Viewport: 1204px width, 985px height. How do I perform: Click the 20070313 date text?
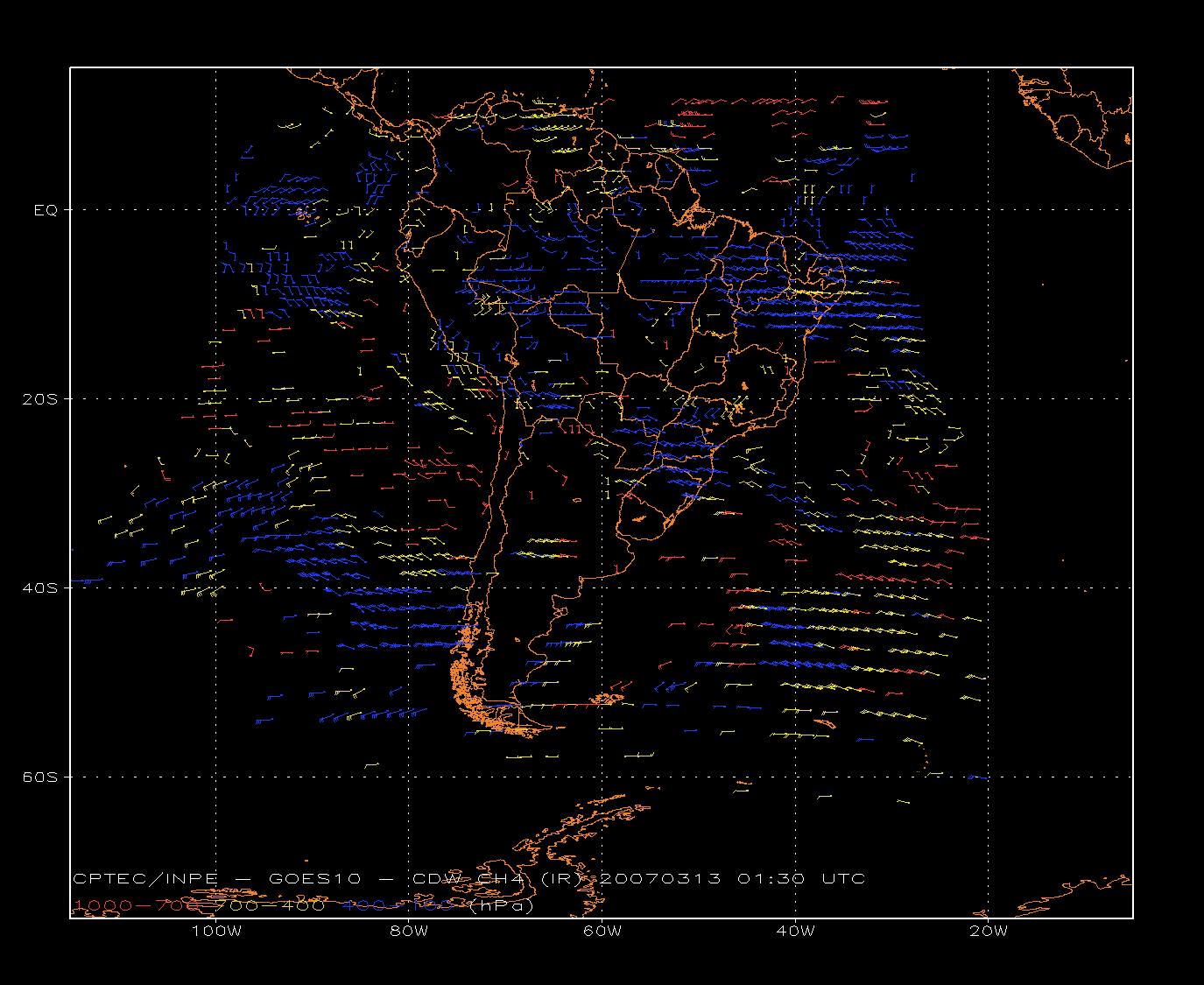pos(660,879)
